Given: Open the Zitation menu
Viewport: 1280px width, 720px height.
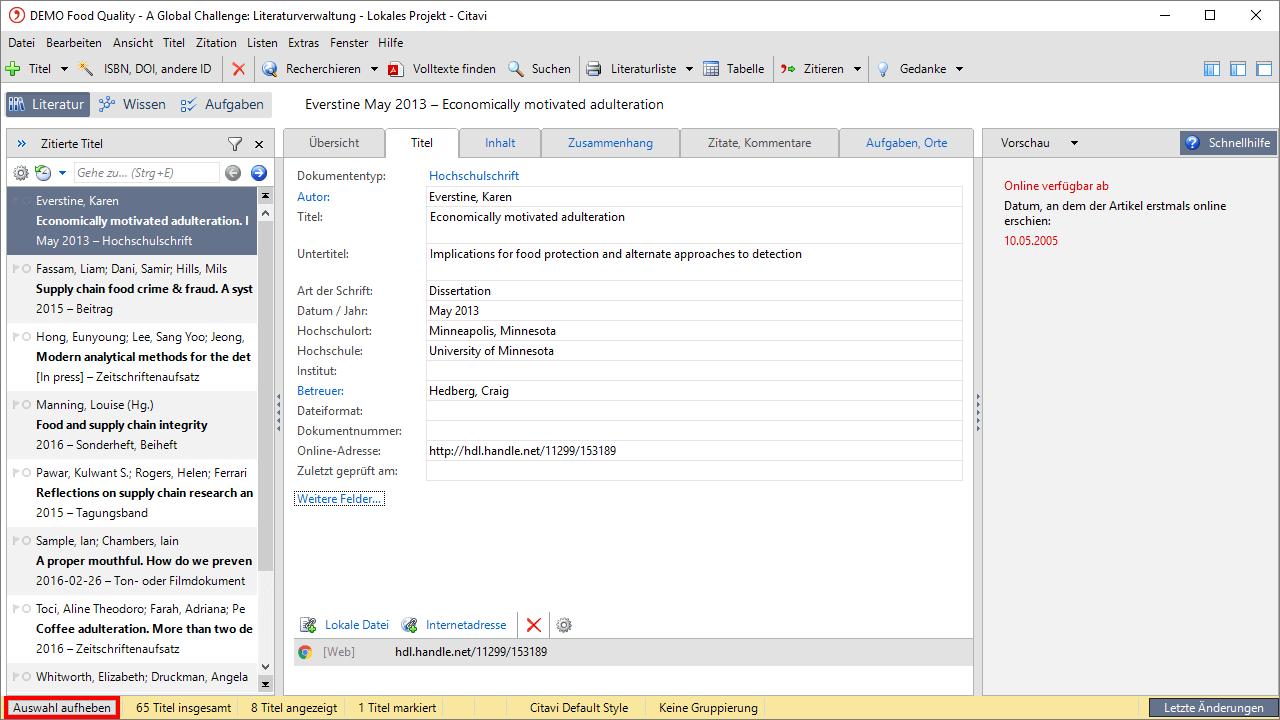Looking at the screenshot, I should [x=216, y=43].
